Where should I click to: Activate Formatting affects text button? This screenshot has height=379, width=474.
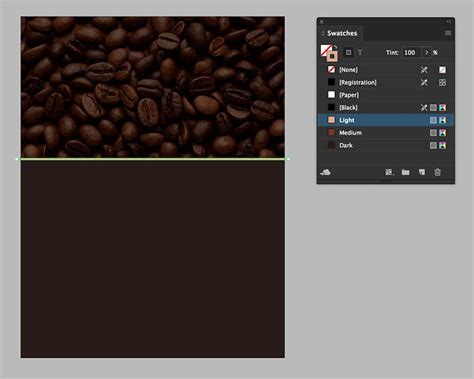click(360, 53)
